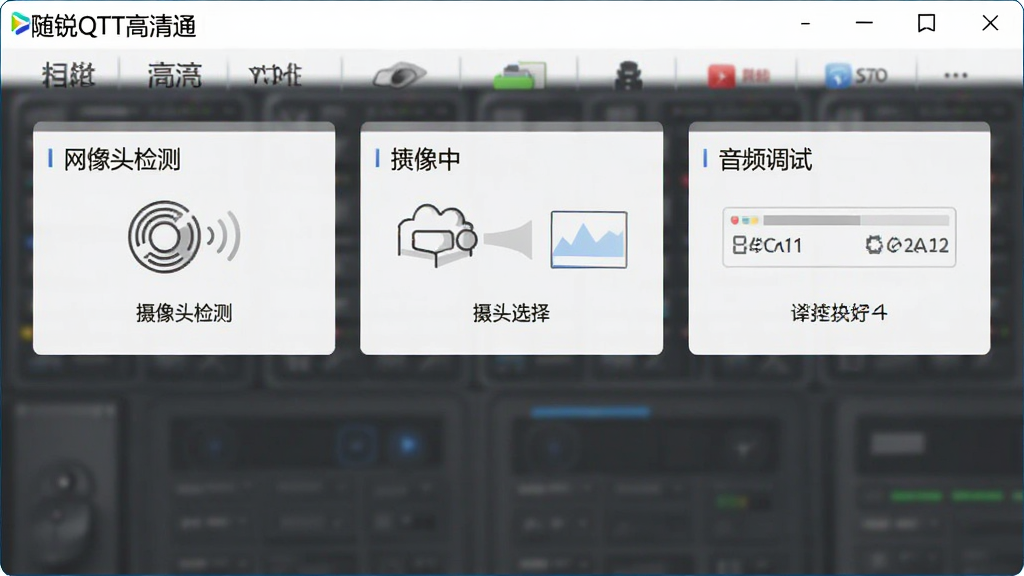This screenshot has height=576, width=1024.
Task: Click the label under the audio debug meter
Action: tap(839, 313)
